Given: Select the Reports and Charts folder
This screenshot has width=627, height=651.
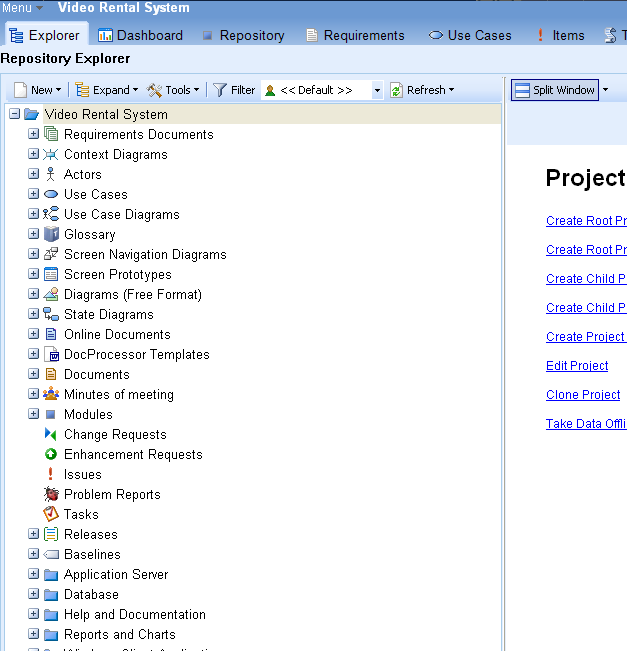Looking at the screenshot, I should click(120, 634).
